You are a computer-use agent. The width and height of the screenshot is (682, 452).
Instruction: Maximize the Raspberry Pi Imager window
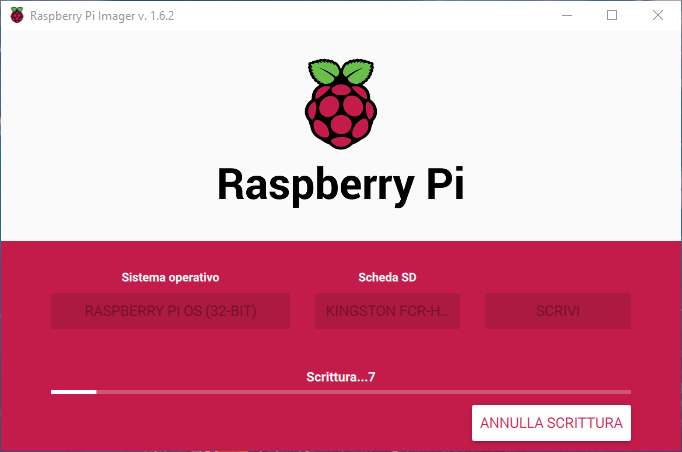click(x=612, y=15)
